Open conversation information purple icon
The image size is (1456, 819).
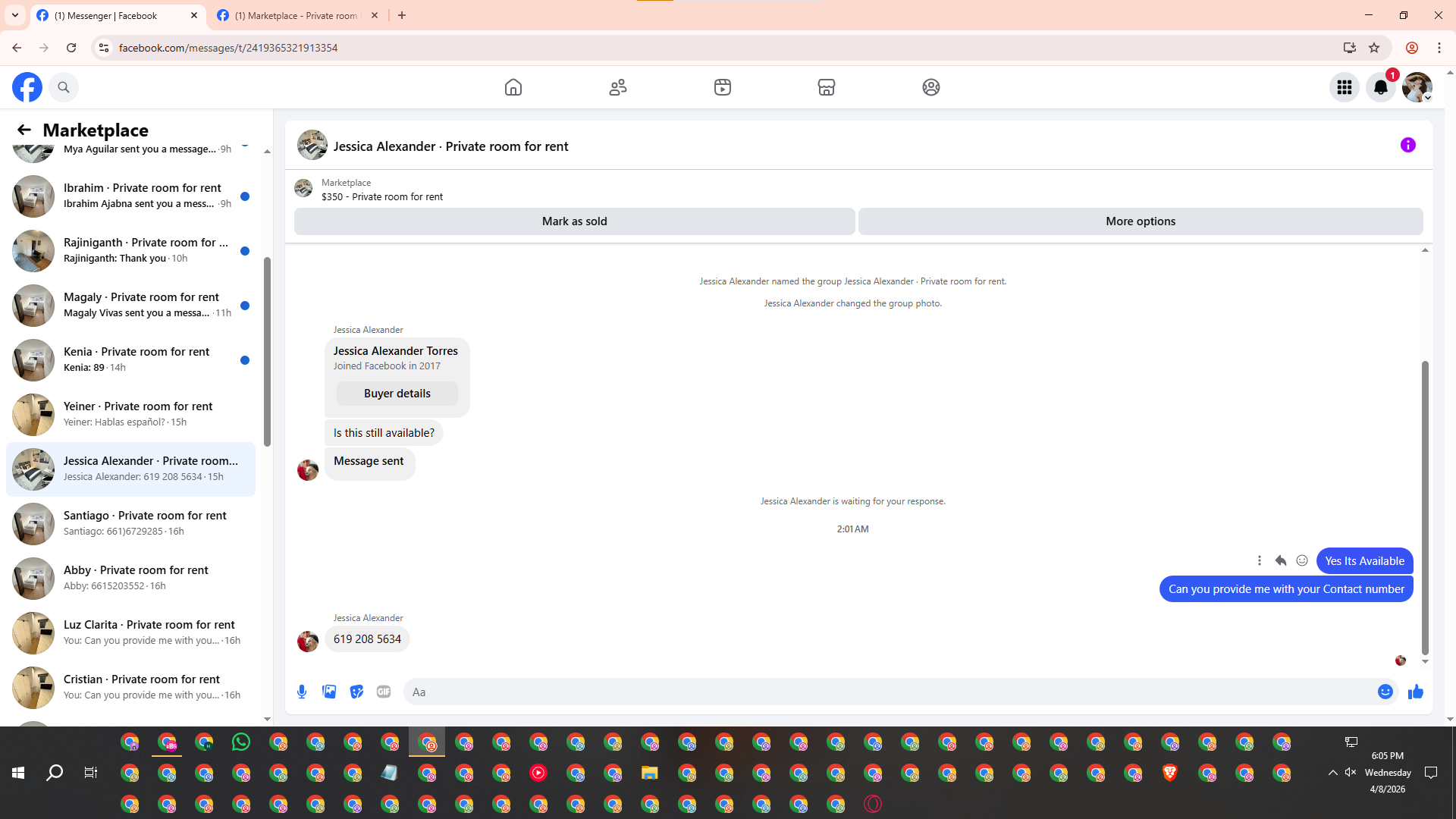point(1407,145)
